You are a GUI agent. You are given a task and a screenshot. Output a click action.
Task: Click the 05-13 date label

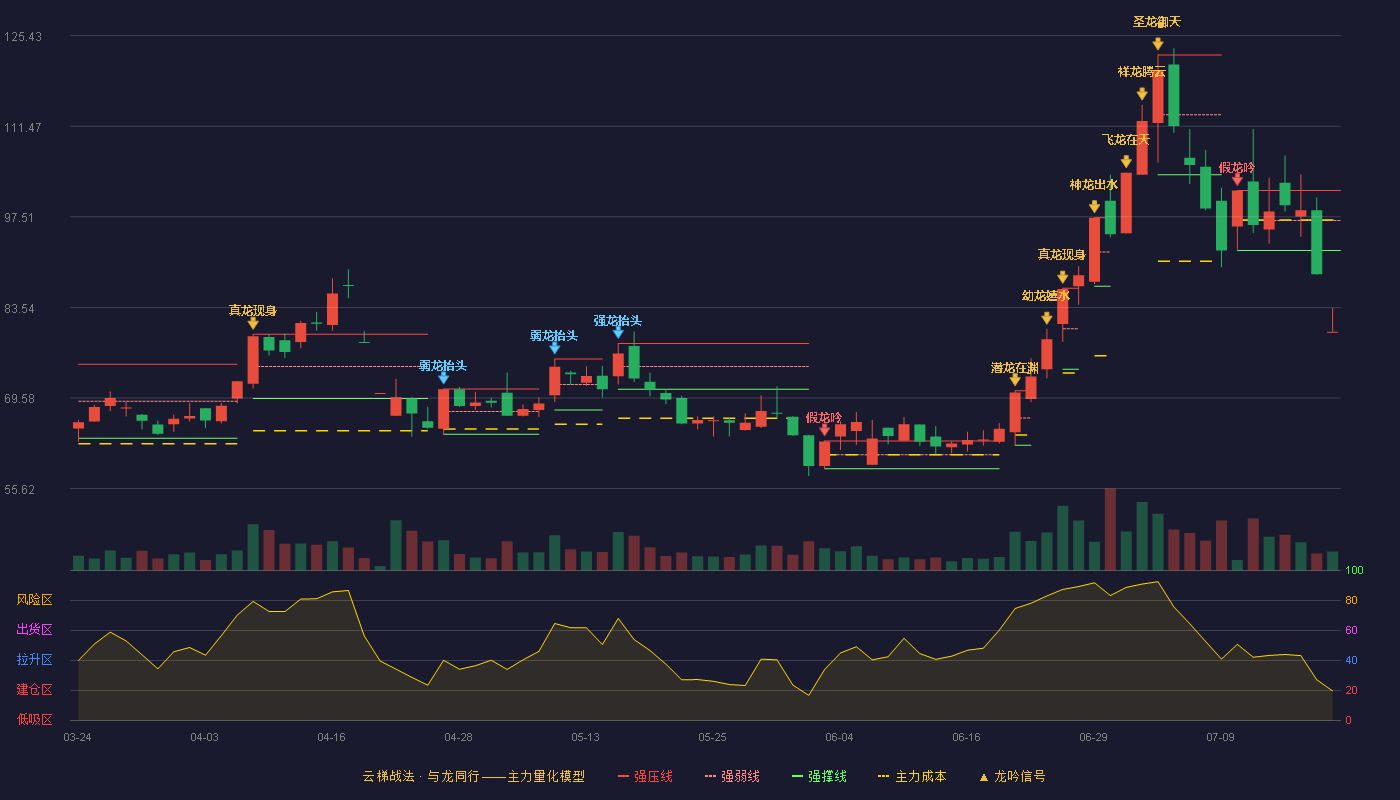pos(585,737)
